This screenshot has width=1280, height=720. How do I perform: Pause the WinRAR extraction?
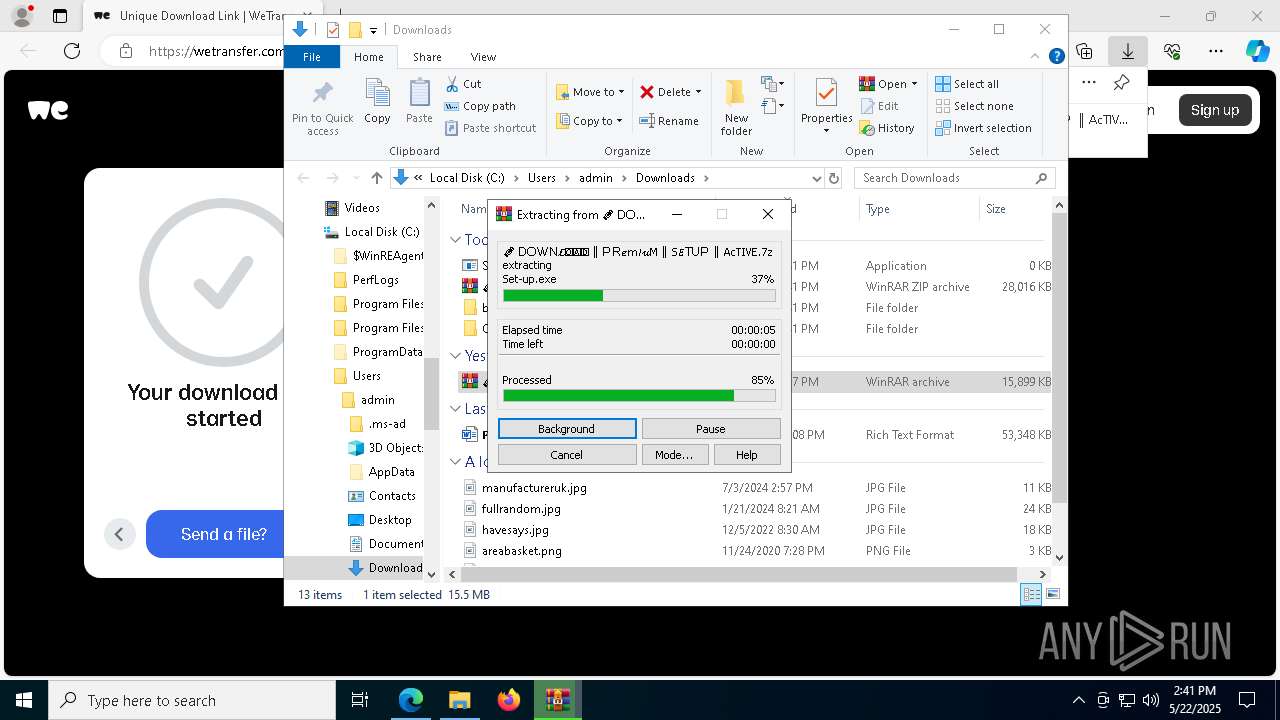[x=711, y=429]
